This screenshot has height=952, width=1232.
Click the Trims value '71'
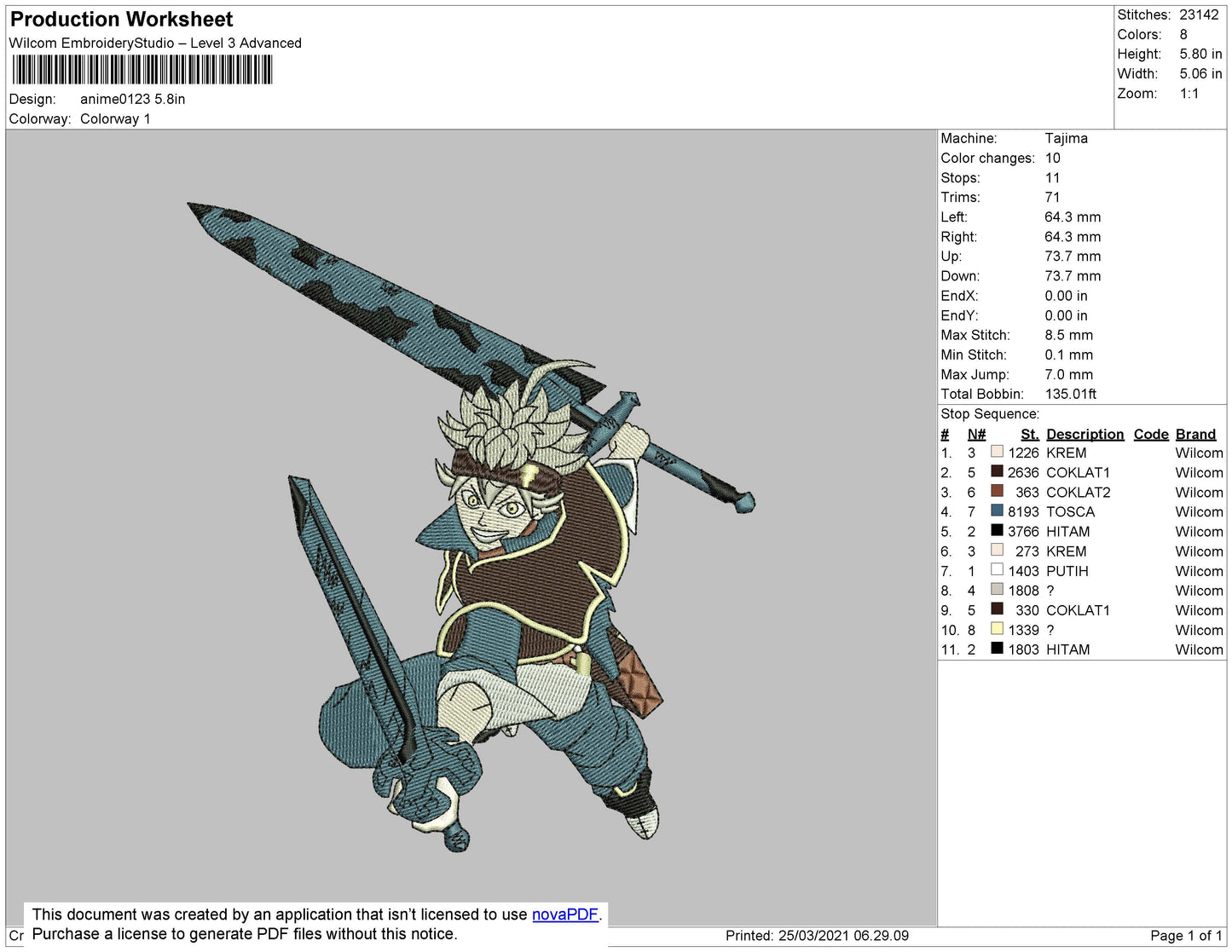click(1052, 197)
